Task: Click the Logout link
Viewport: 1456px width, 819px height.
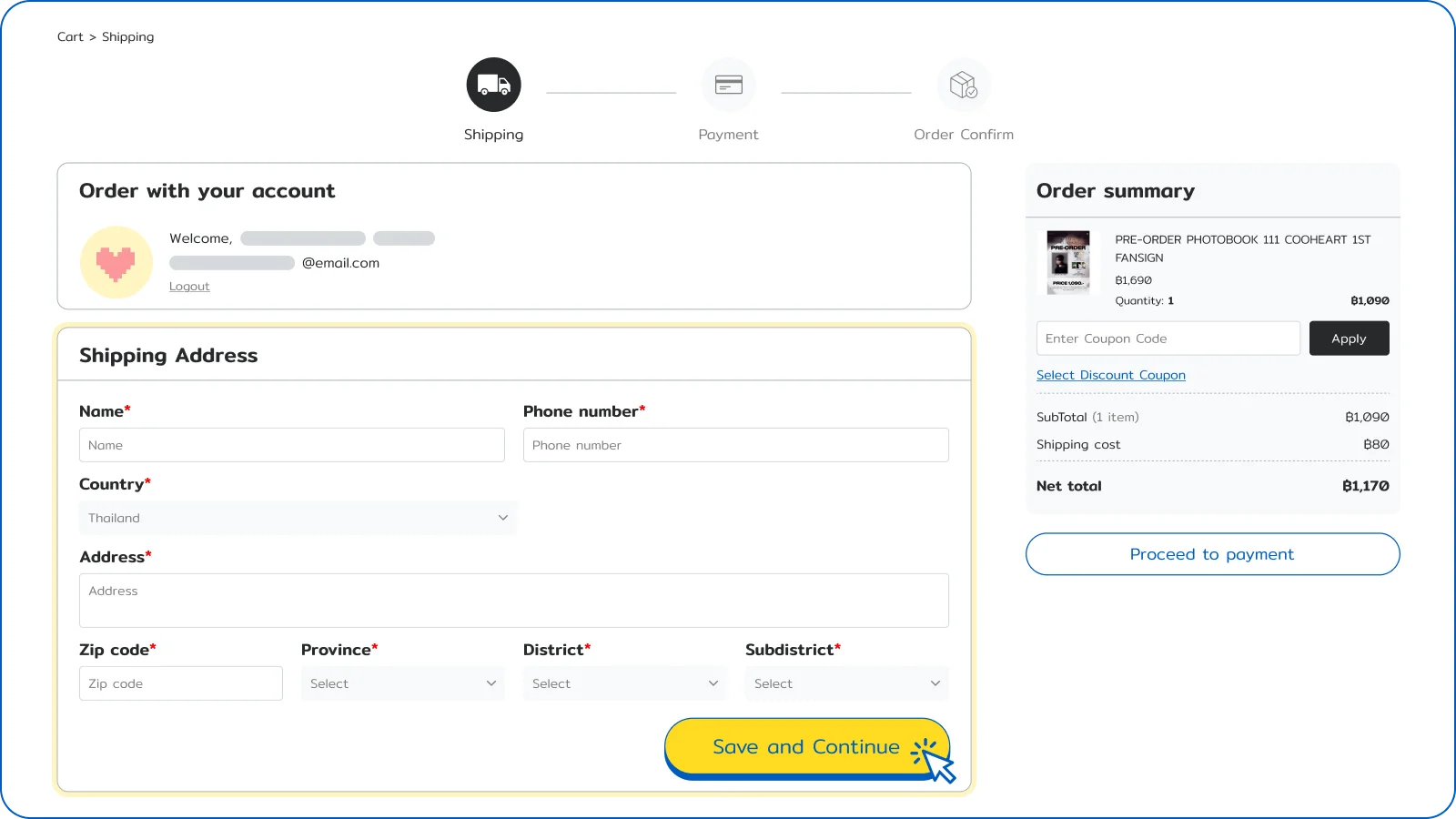Action: [189, 287]
